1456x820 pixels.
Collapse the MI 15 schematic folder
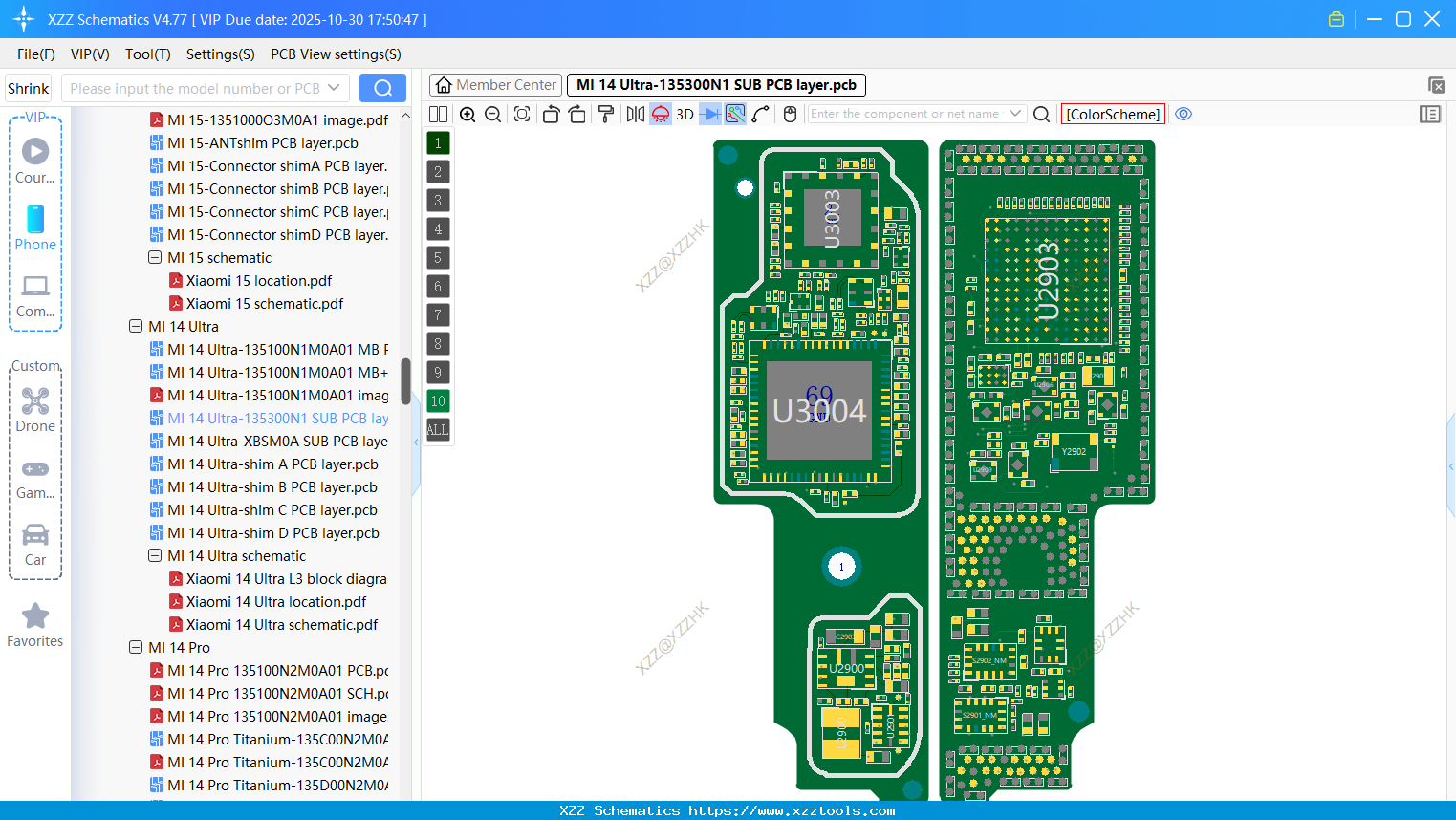point(154,257)
